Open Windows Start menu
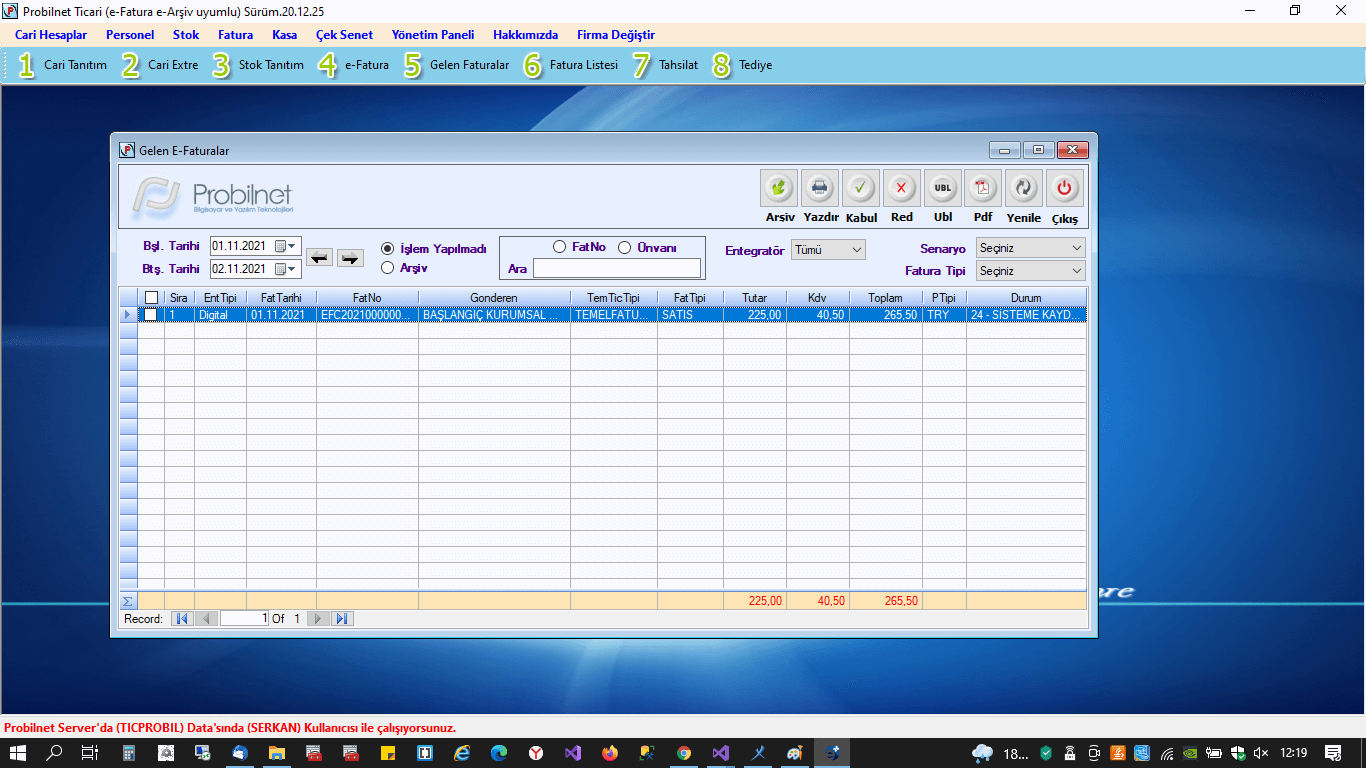 [x=18, y=753]
